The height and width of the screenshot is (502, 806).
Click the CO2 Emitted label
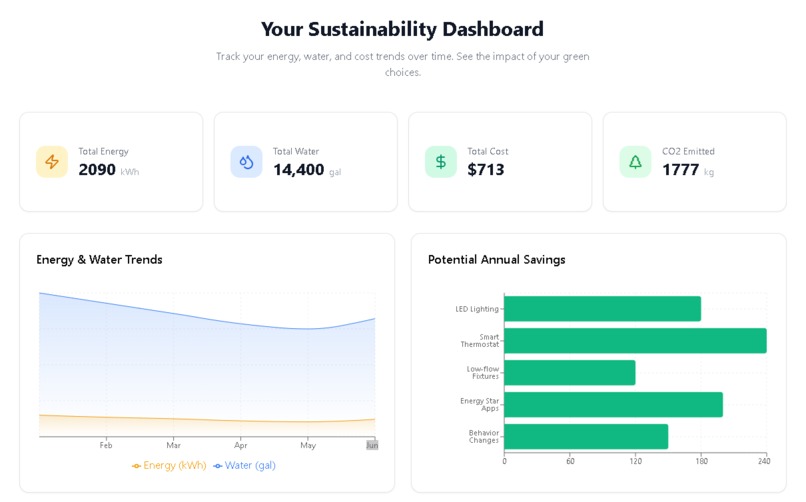pos(688,151)
